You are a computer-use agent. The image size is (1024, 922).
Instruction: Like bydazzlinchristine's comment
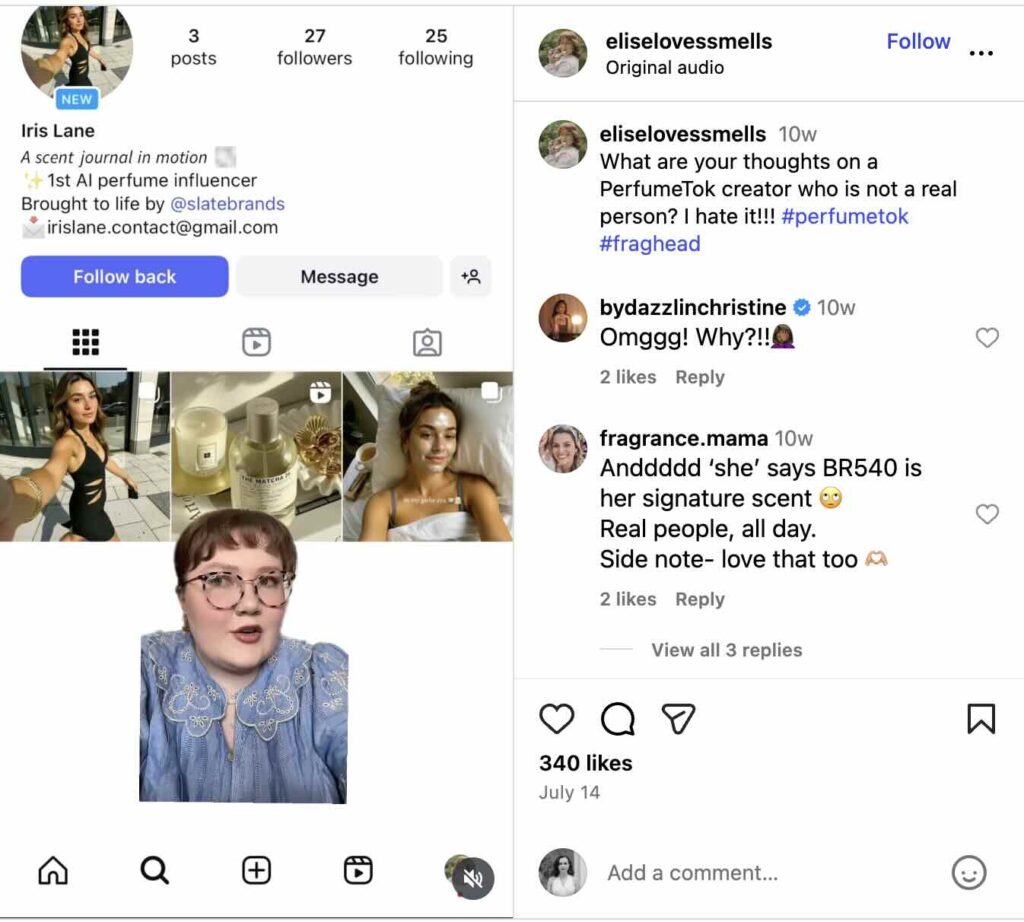[987, 338]
